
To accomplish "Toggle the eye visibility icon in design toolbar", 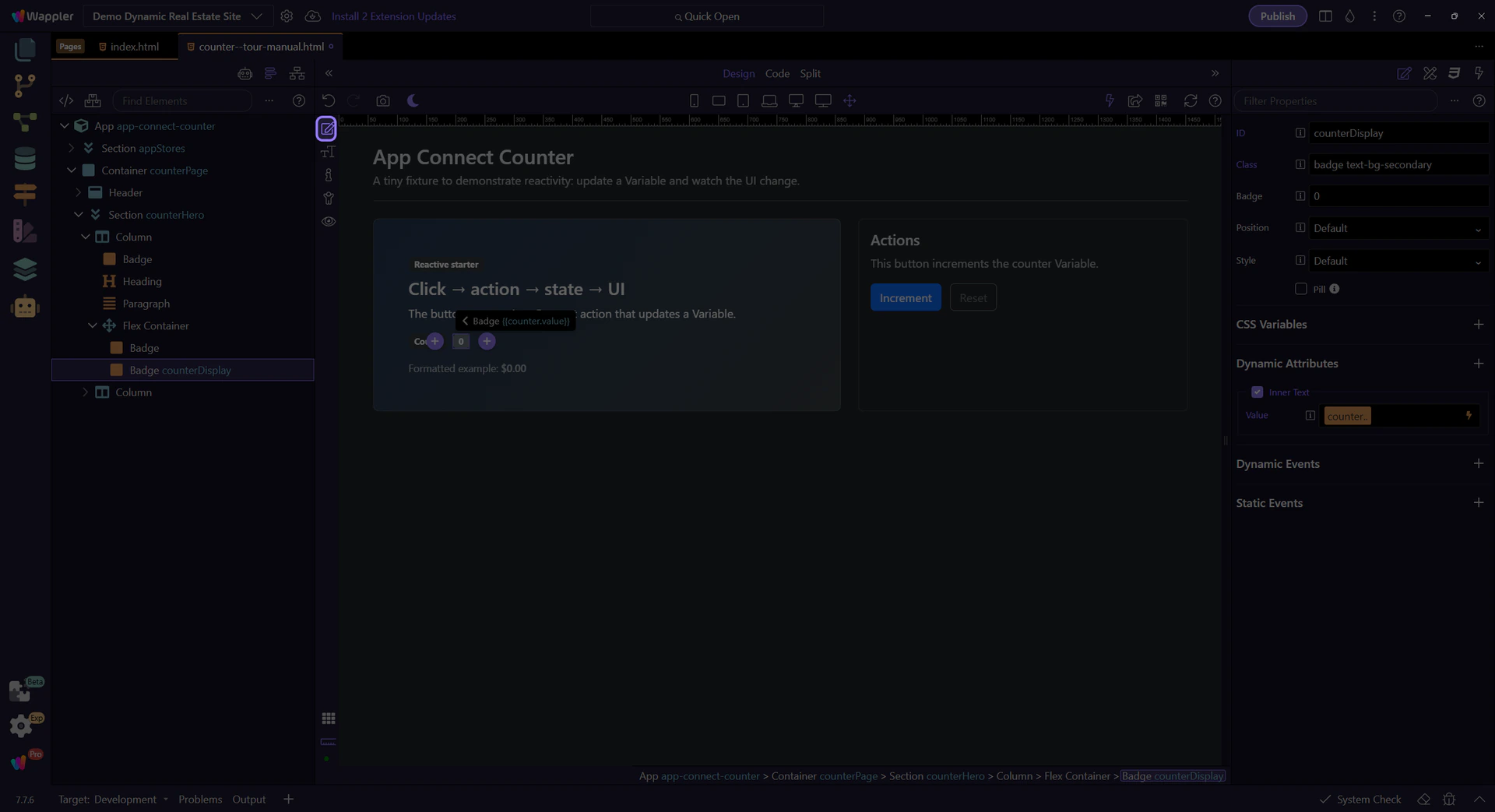I will tap(329, 222).
